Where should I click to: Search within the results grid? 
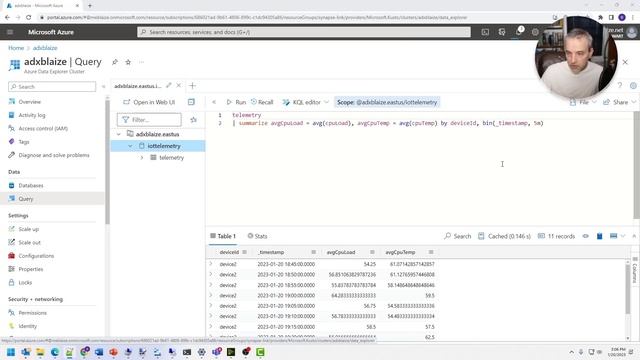[x=458, y=236]
